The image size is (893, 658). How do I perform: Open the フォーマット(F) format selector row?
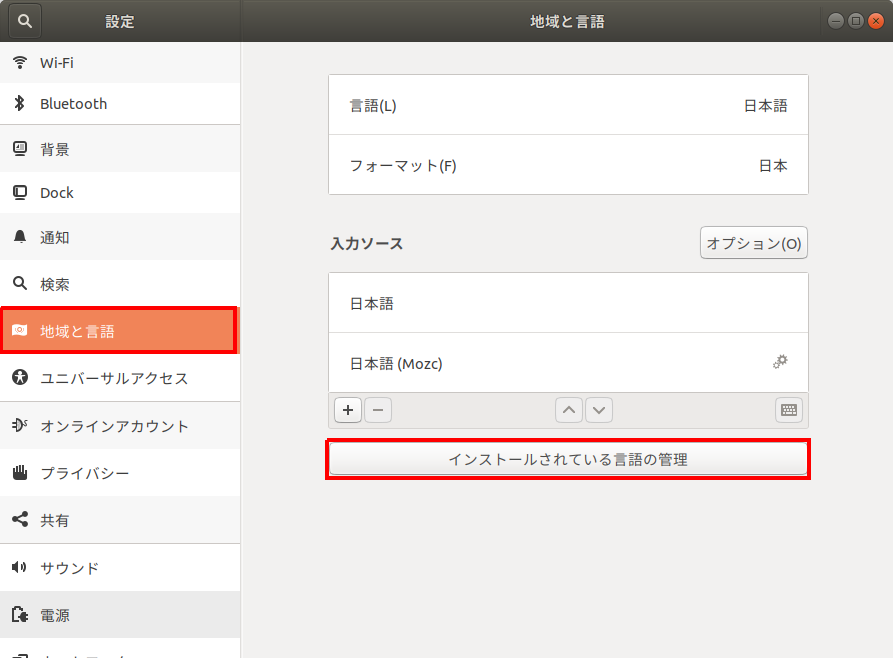[568, 165]
